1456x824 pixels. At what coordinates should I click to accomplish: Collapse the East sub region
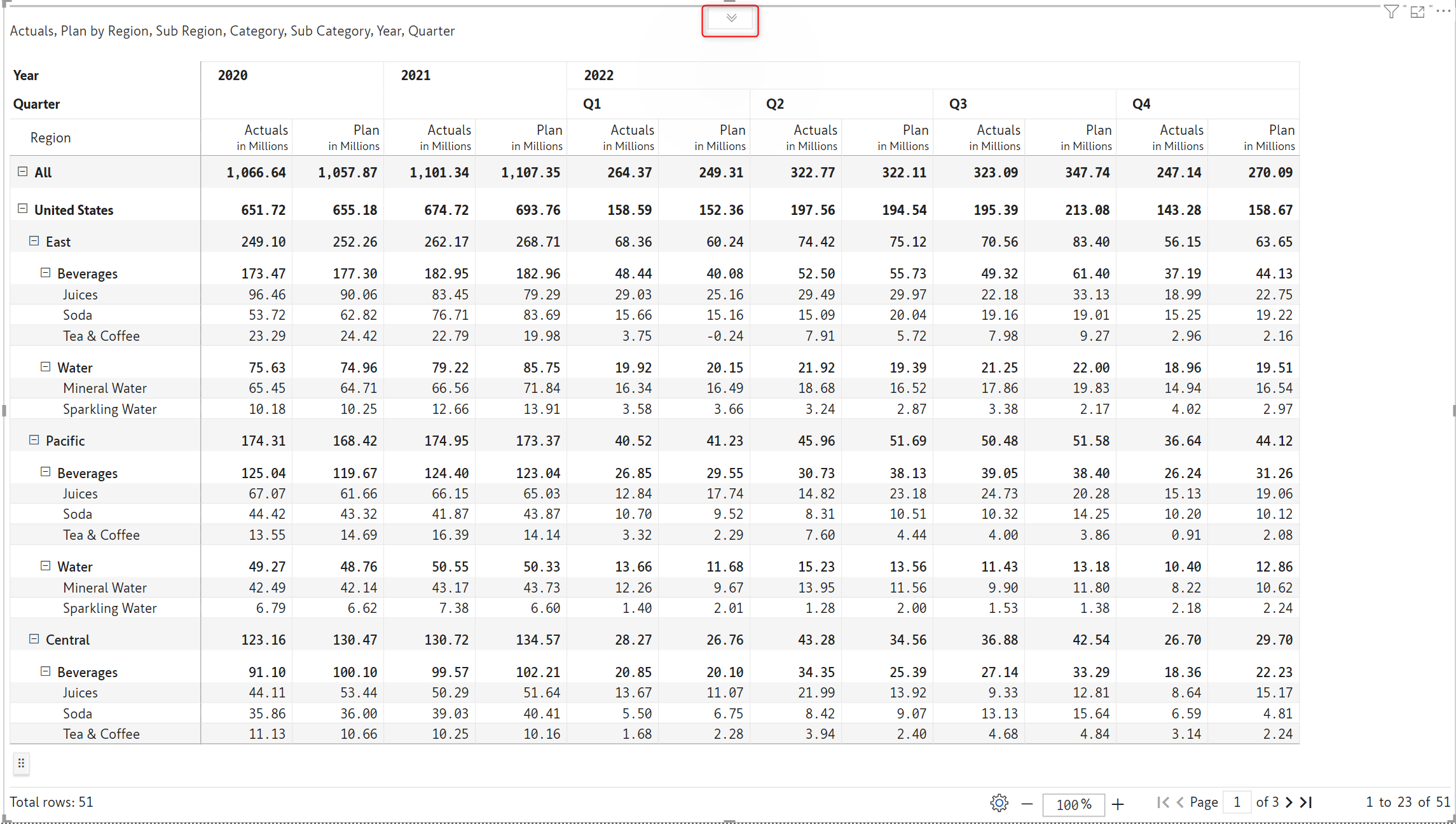pos(34,241)
